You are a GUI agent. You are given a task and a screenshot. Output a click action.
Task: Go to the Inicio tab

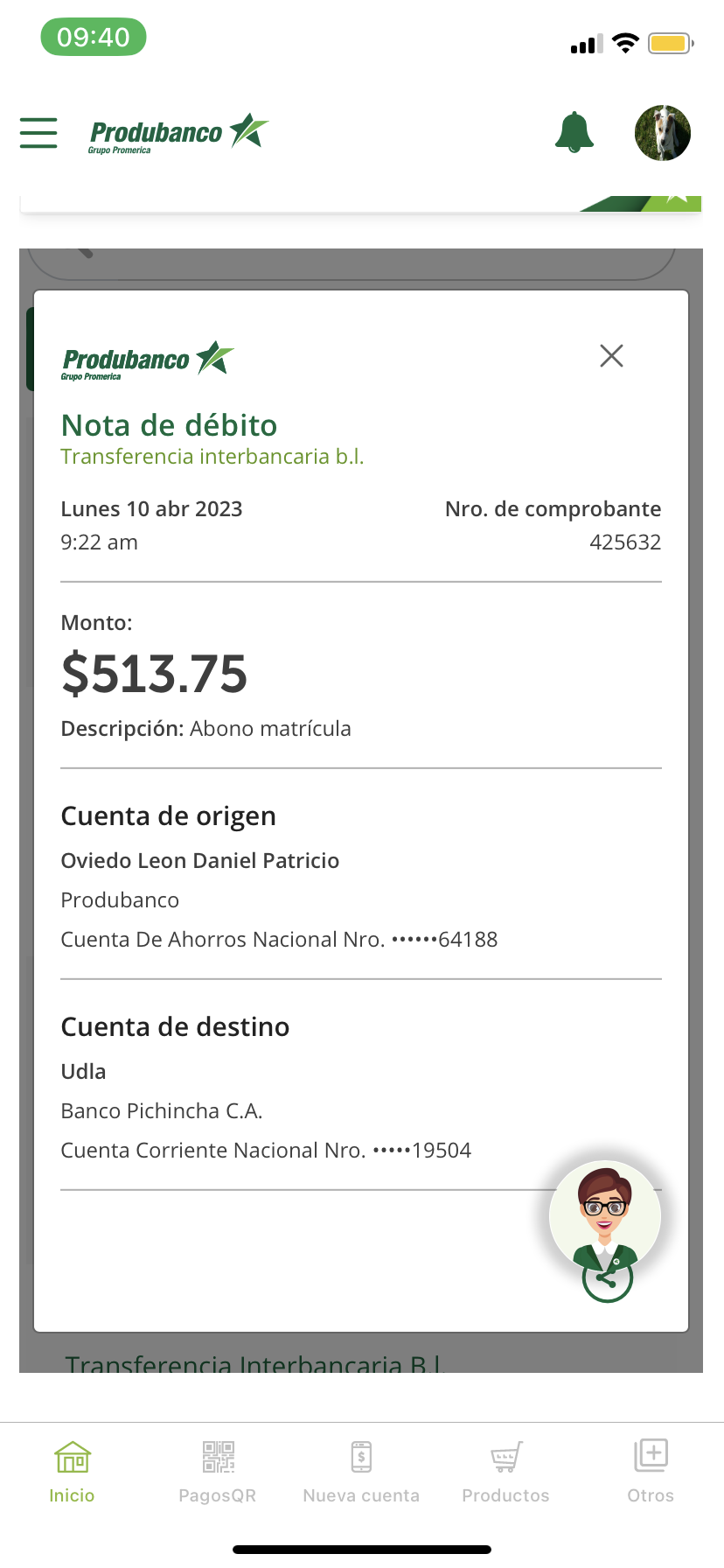72,1472
